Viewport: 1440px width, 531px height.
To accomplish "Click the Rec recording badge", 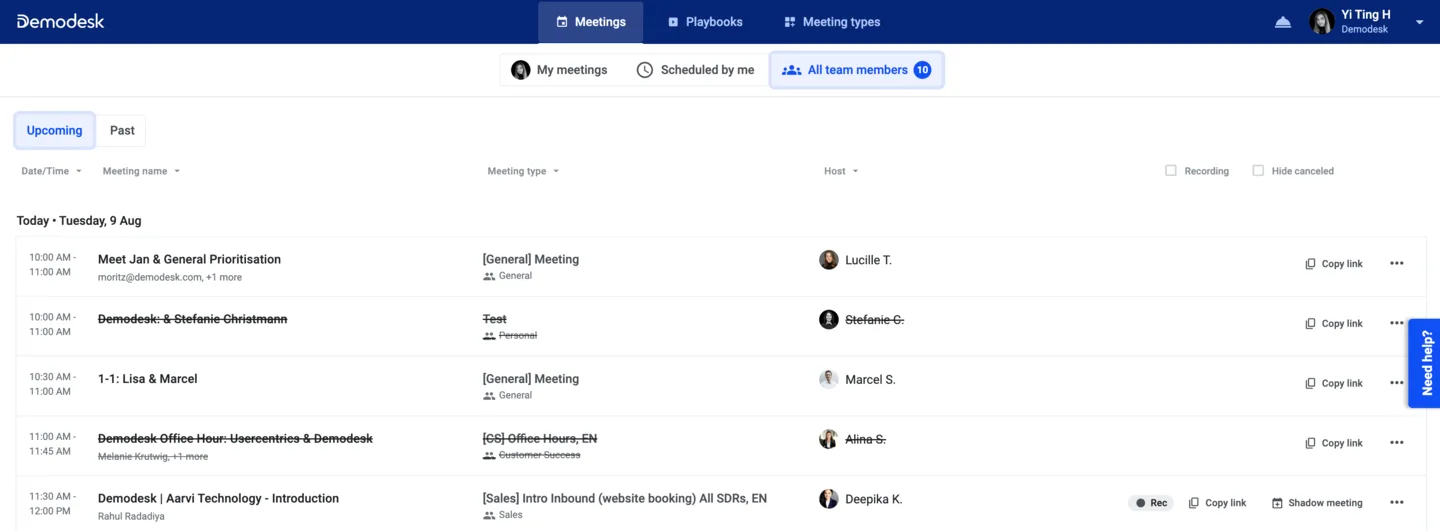I will coord(1151,504).
